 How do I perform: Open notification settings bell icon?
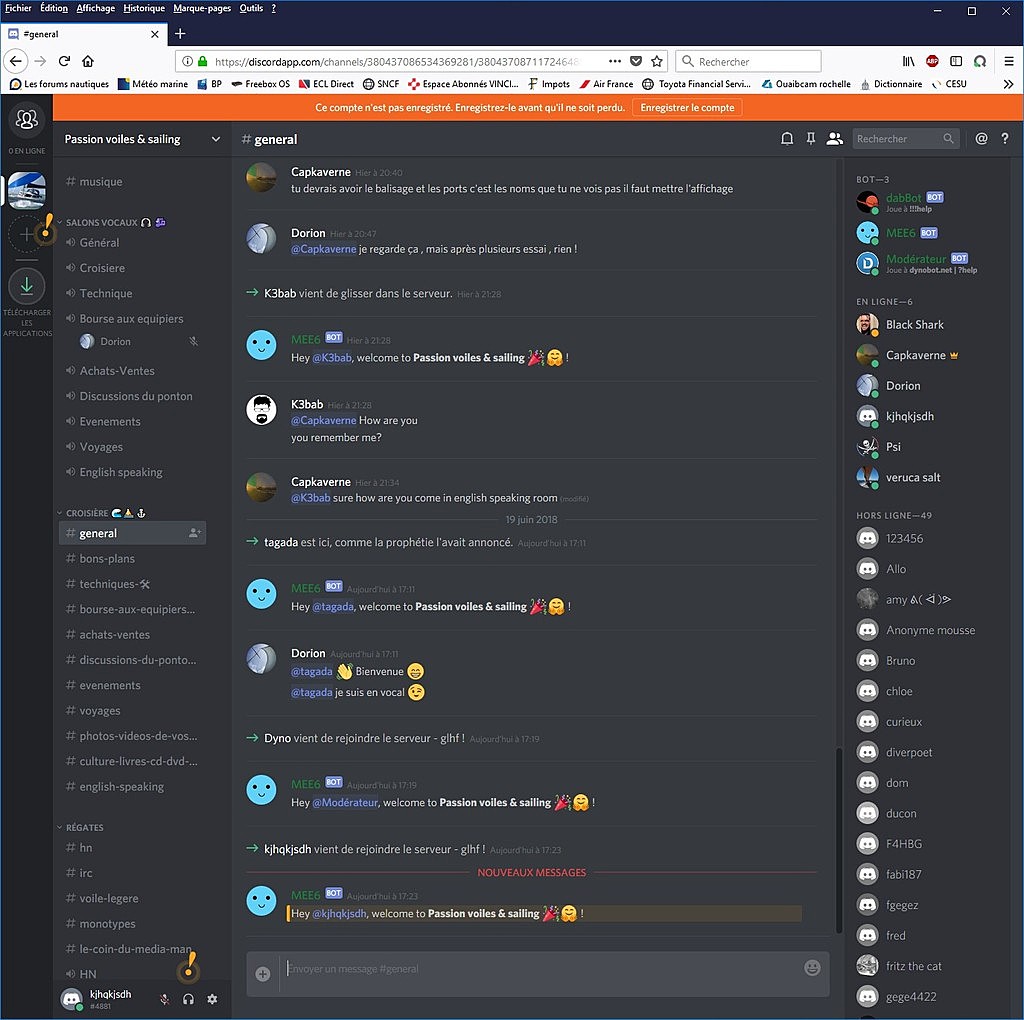pyautogui.click(x=787, y=138)
